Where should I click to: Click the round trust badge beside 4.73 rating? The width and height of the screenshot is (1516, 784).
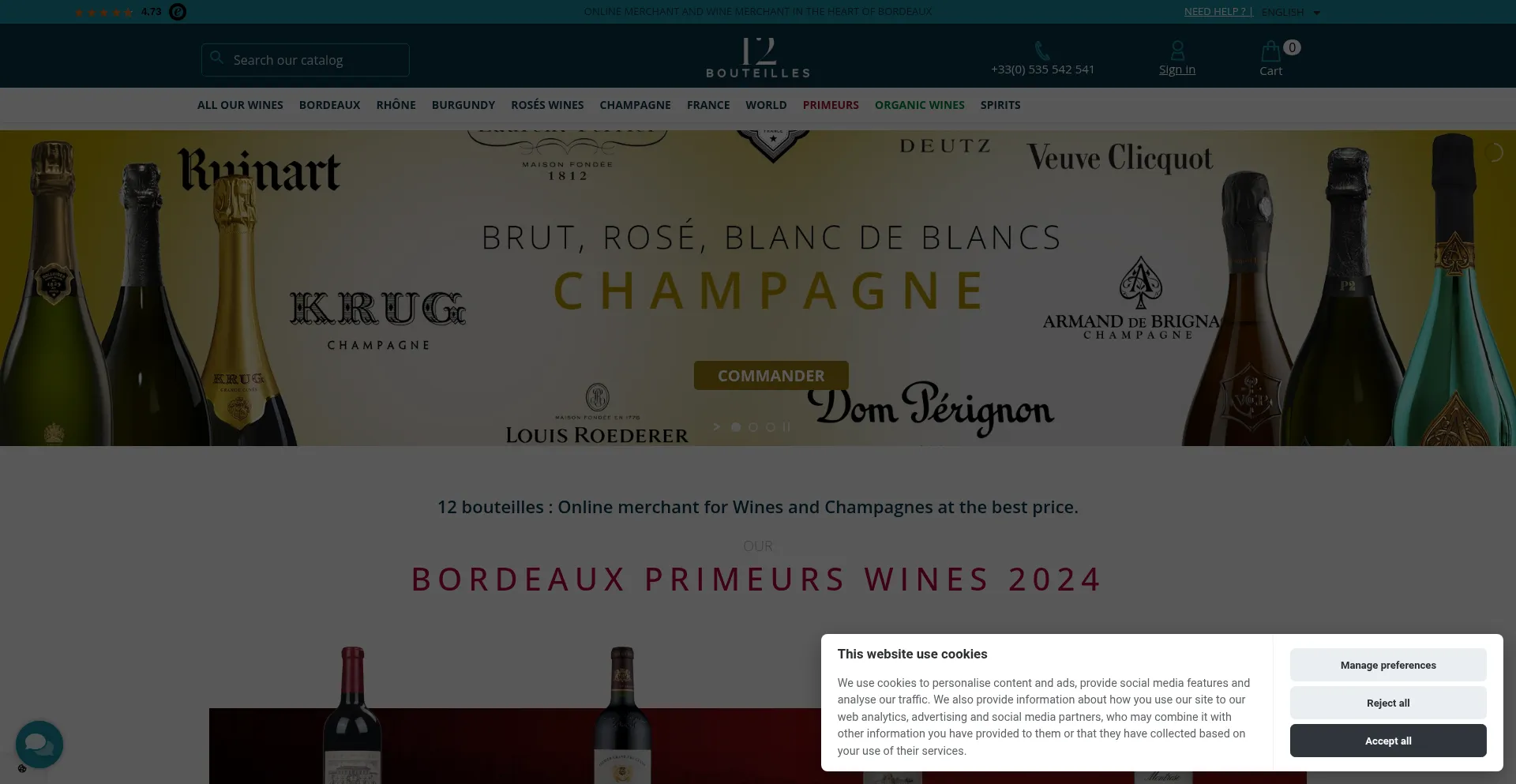tap(178, 12)
